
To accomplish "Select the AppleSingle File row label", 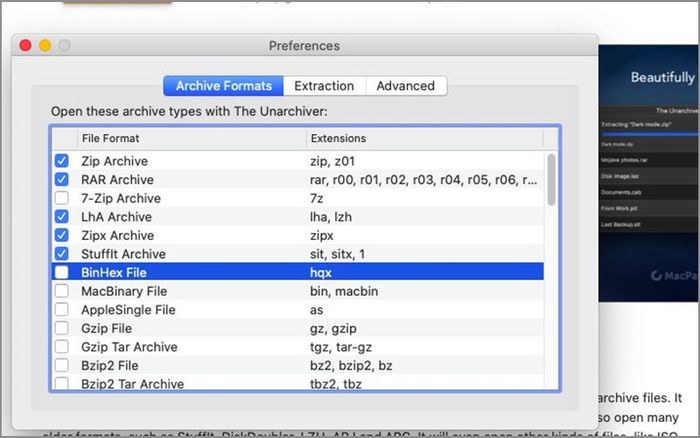I will pyautogui.click(x=128, y=310).
